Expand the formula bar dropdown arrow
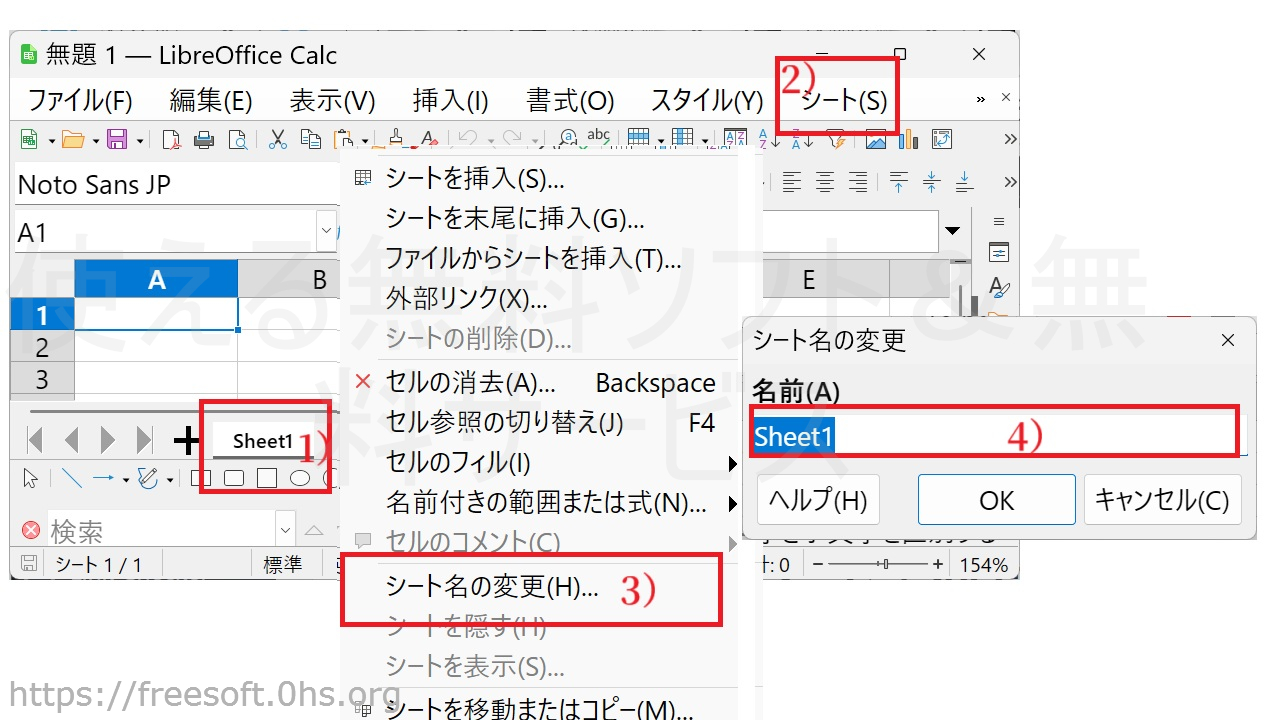The width and height of the screenshot is (1280, 720). point(951,232)
